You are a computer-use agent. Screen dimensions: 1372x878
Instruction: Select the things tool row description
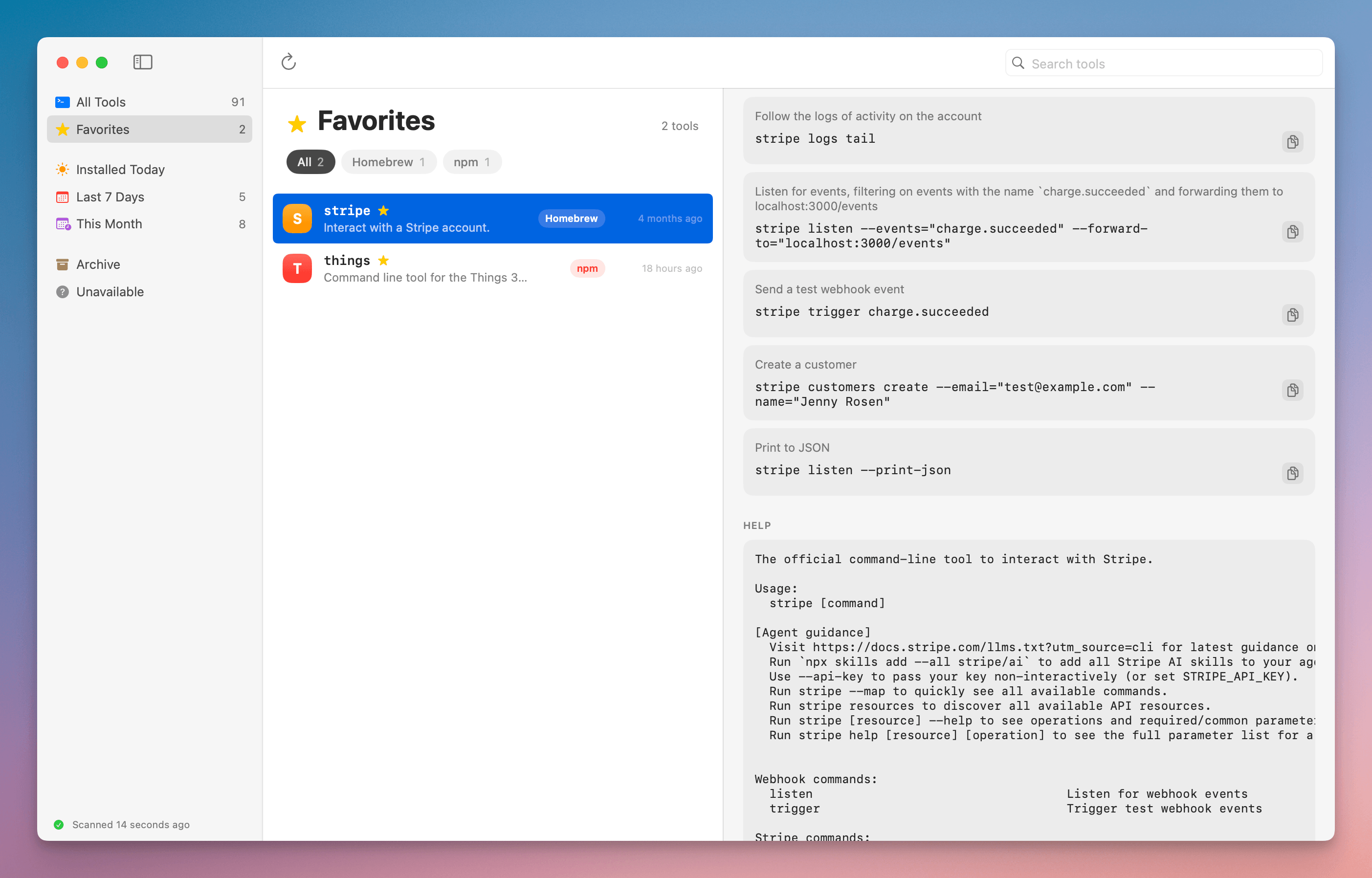coord(425,278)
